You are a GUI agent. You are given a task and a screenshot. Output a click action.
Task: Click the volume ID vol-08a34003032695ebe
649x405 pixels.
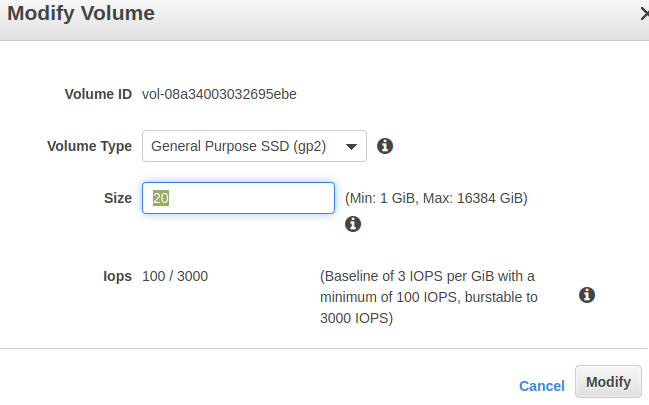219,94
